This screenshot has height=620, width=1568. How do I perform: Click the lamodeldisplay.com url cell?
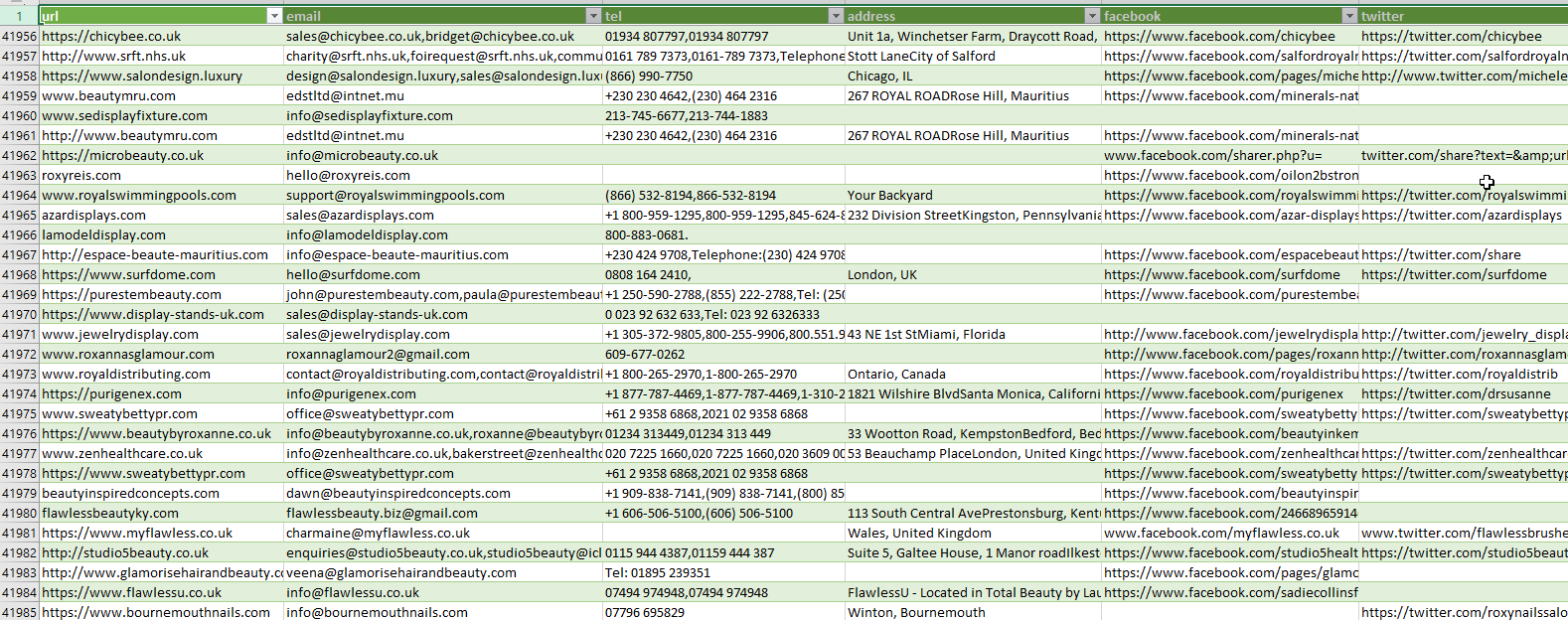[161, 234]
